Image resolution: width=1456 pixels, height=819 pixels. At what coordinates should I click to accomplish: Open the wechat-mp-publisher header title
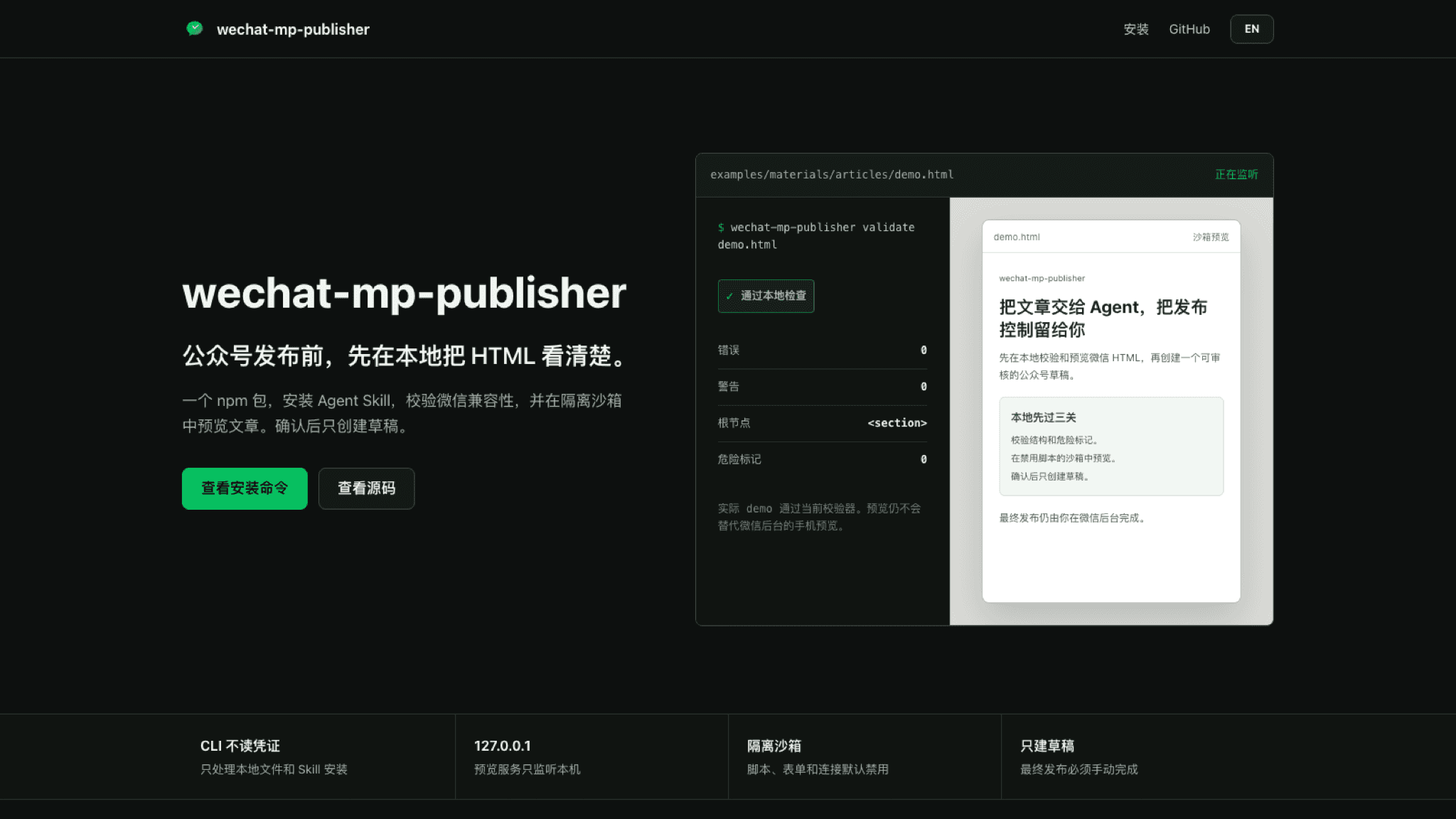293,29
